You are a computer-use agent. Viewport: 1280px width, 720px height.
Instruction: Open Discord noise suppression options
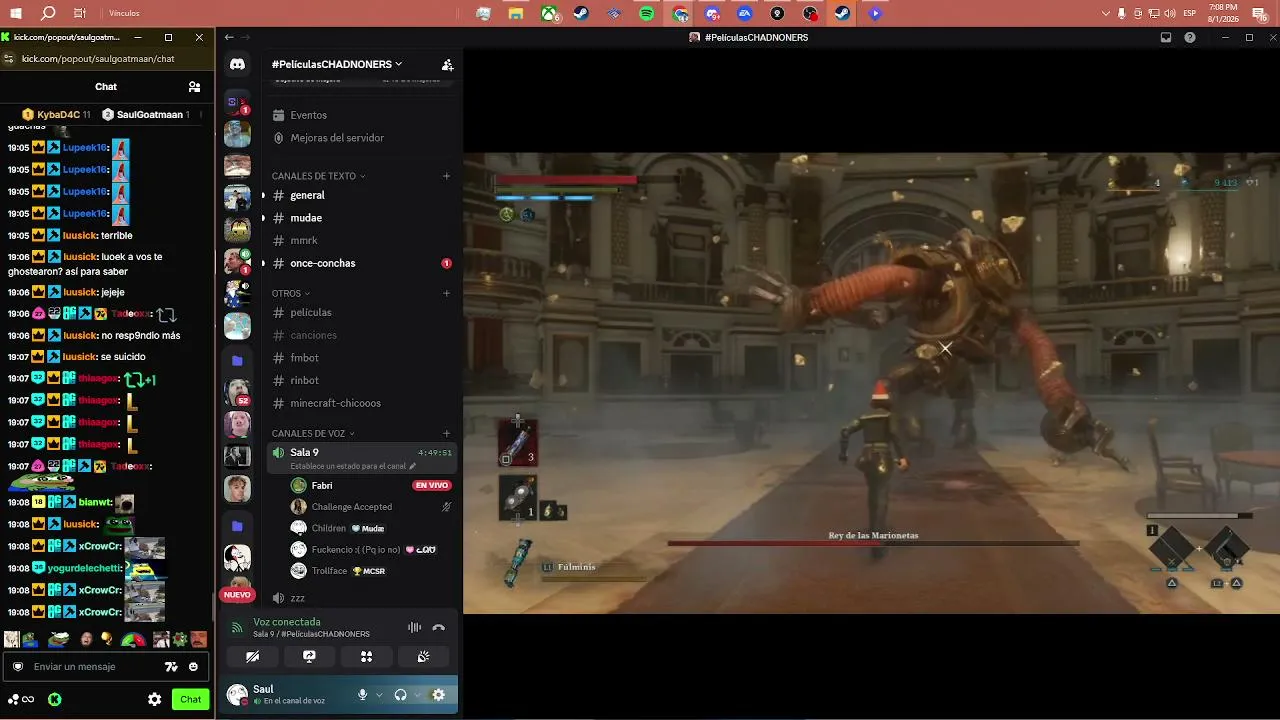(414, 628)
